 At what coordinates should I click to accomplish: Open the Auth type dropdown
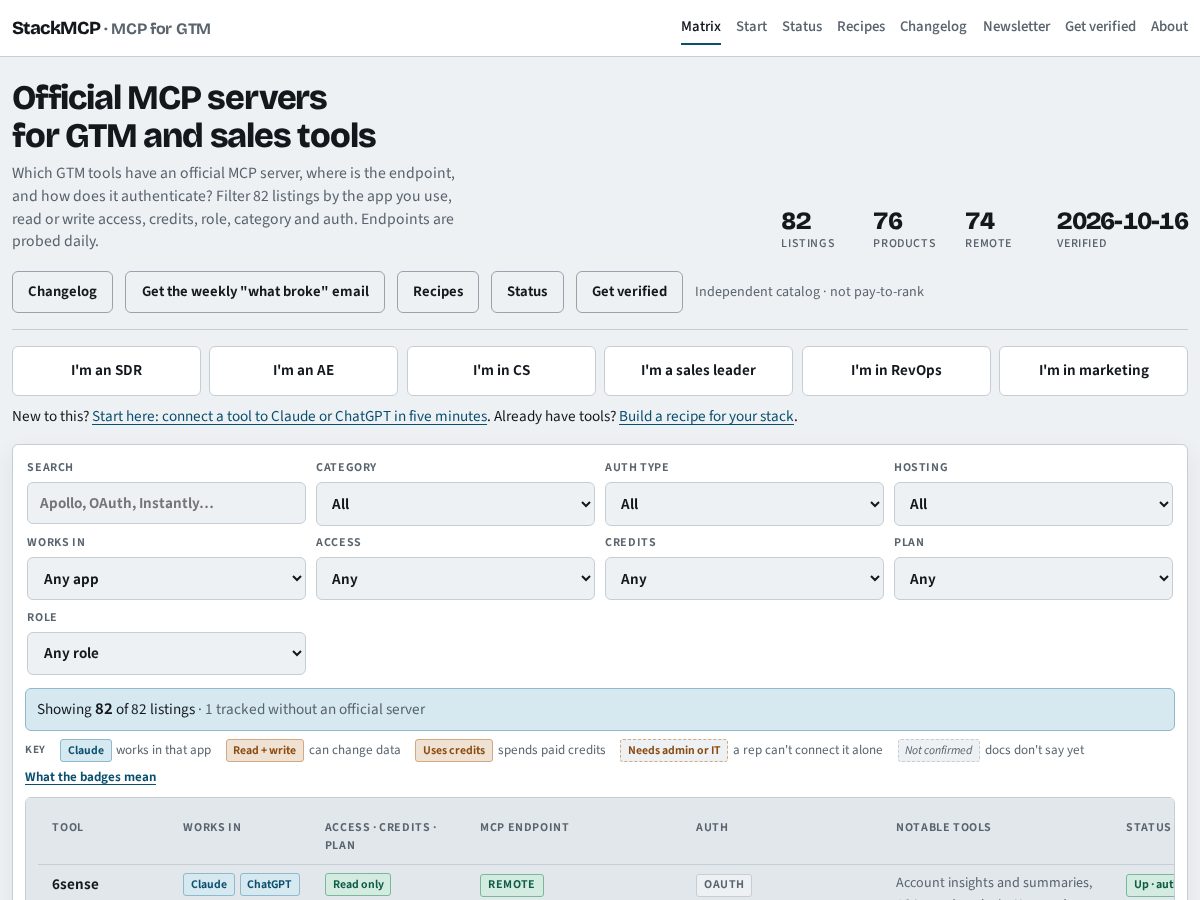pos(744,504)
